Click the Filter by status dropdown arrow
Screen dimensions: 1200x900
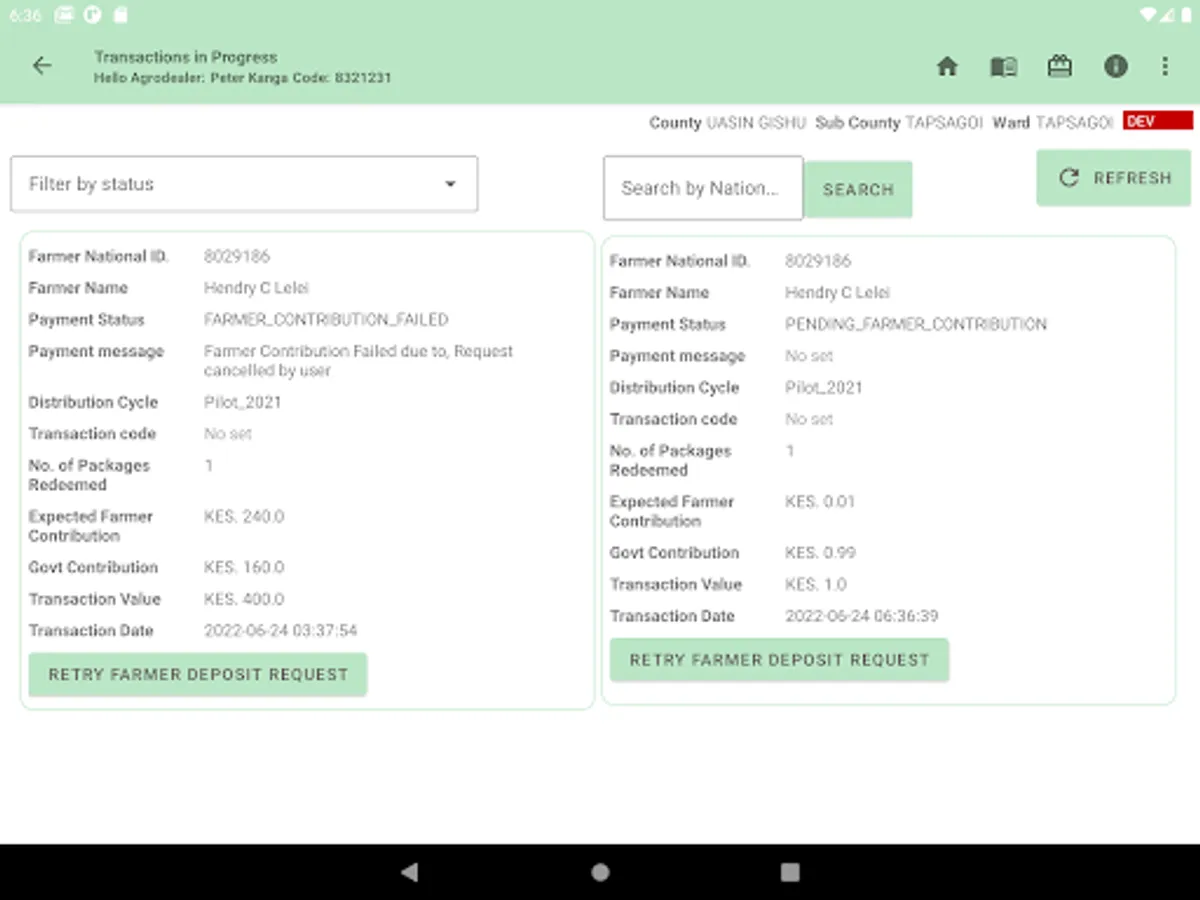click(x=450, y=184)
